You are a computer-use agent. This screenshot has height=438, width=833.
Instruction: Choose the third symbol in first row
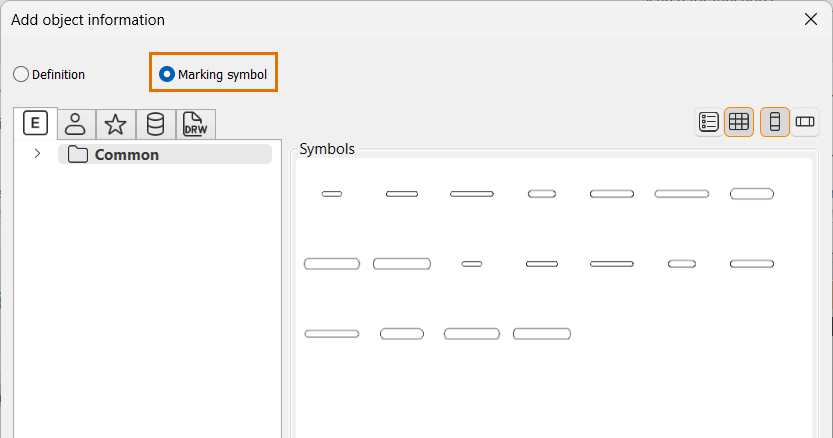tap(472, 194)
